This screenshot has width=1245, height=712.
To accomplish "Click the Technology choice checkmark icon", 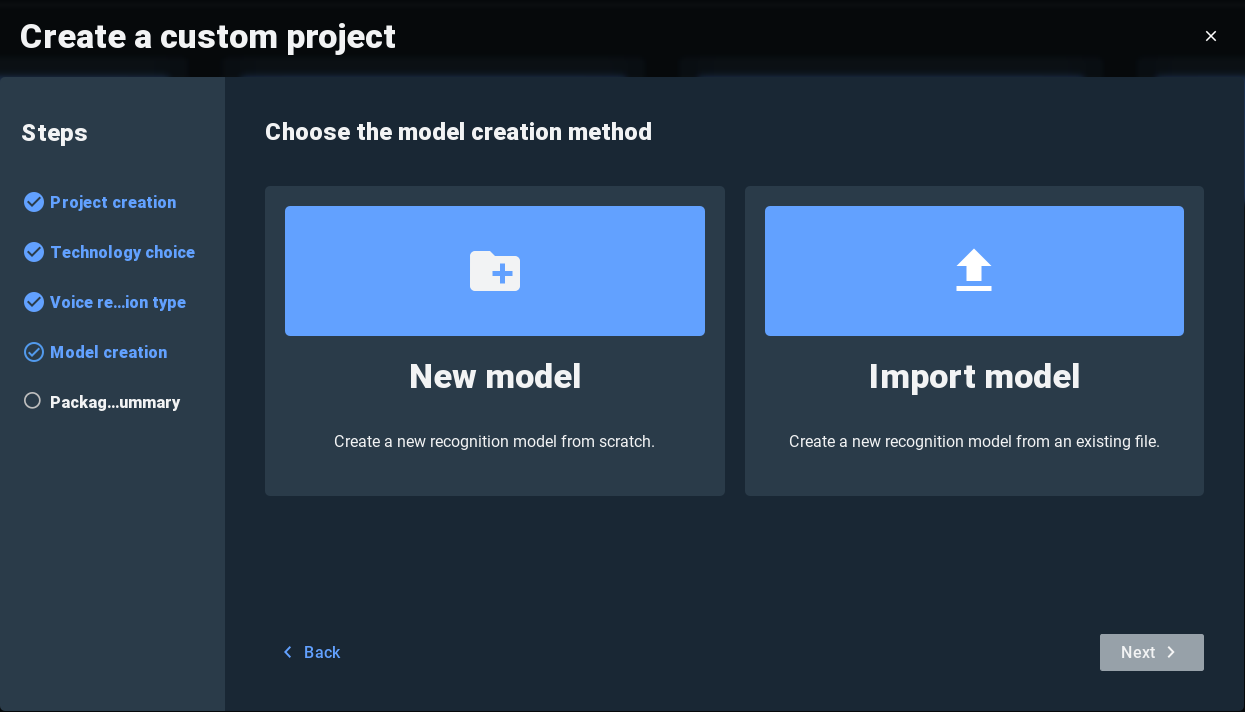I will click(x=34, y=252).
